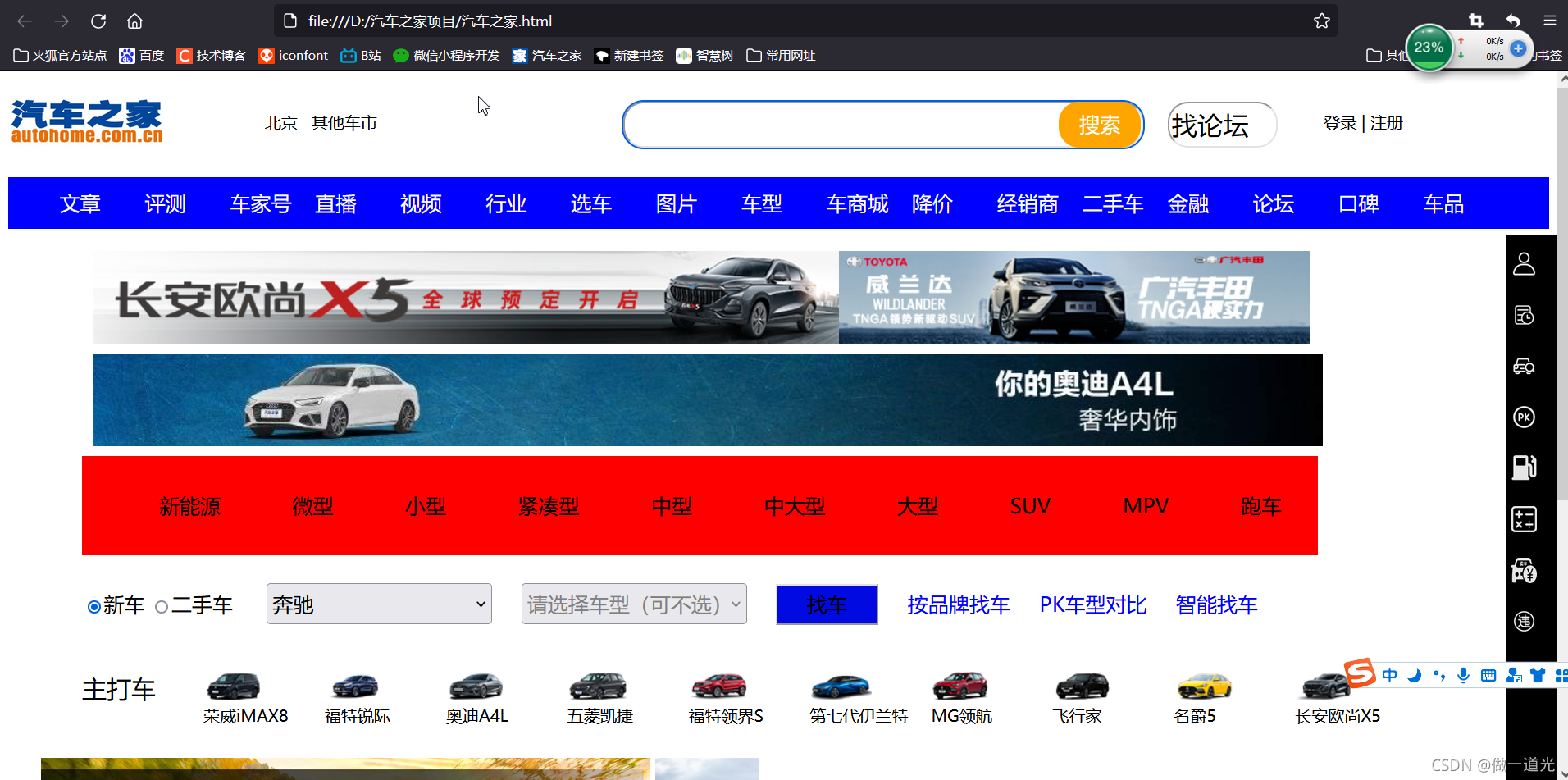Viewport: 1568px width, 780px height.
Task: Click into the site search input field
Action: click(x=843, y=125)
